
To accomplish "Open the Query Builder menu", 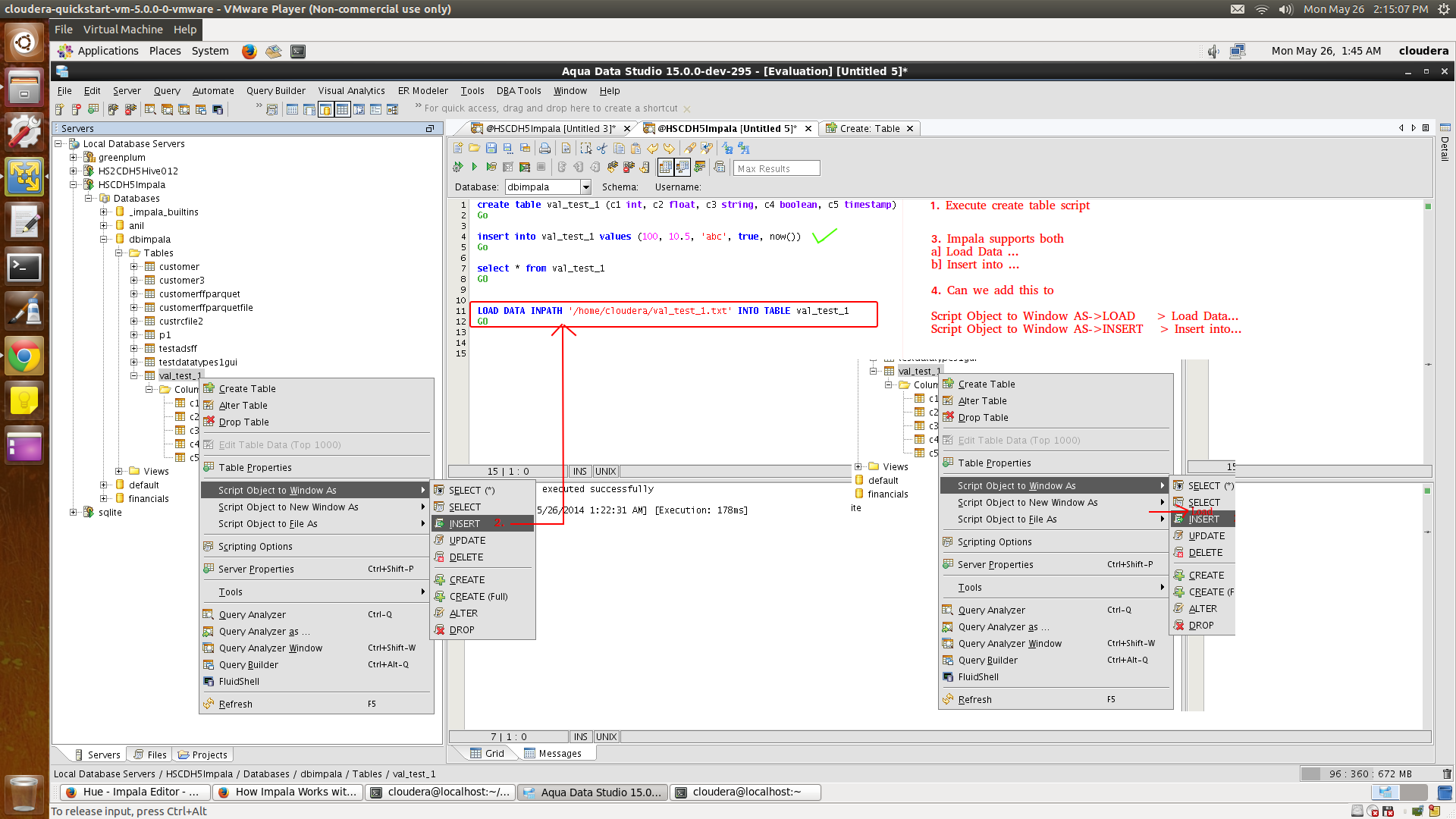I will [x=275, y=90].
